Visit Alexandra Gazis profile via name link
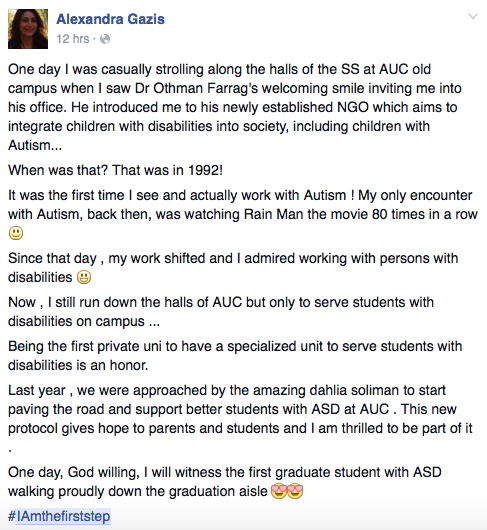This screenshot has height=530, width=487. point(111,19)
